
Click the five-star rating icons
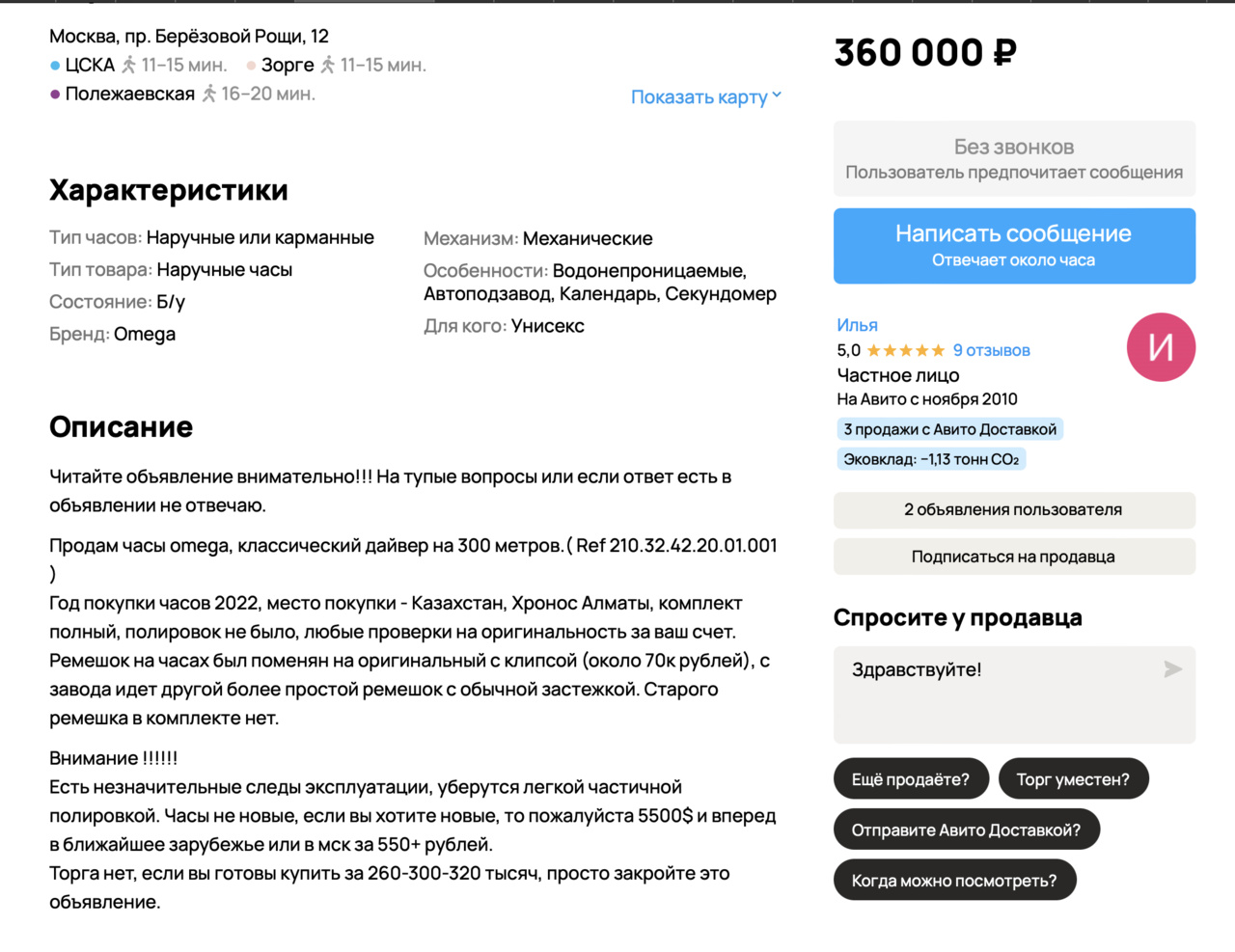(905, 350)
